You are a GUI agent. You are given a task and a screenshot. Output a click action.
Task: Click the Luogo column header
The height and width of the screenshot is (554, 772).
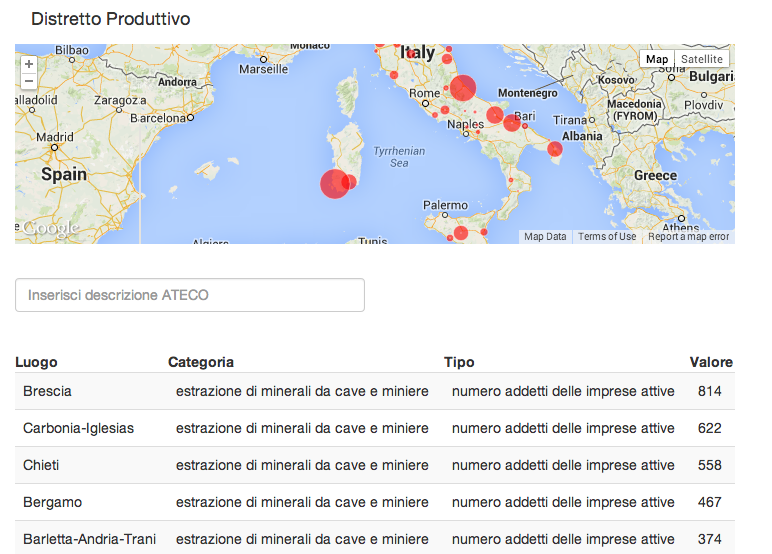[36, 362]
